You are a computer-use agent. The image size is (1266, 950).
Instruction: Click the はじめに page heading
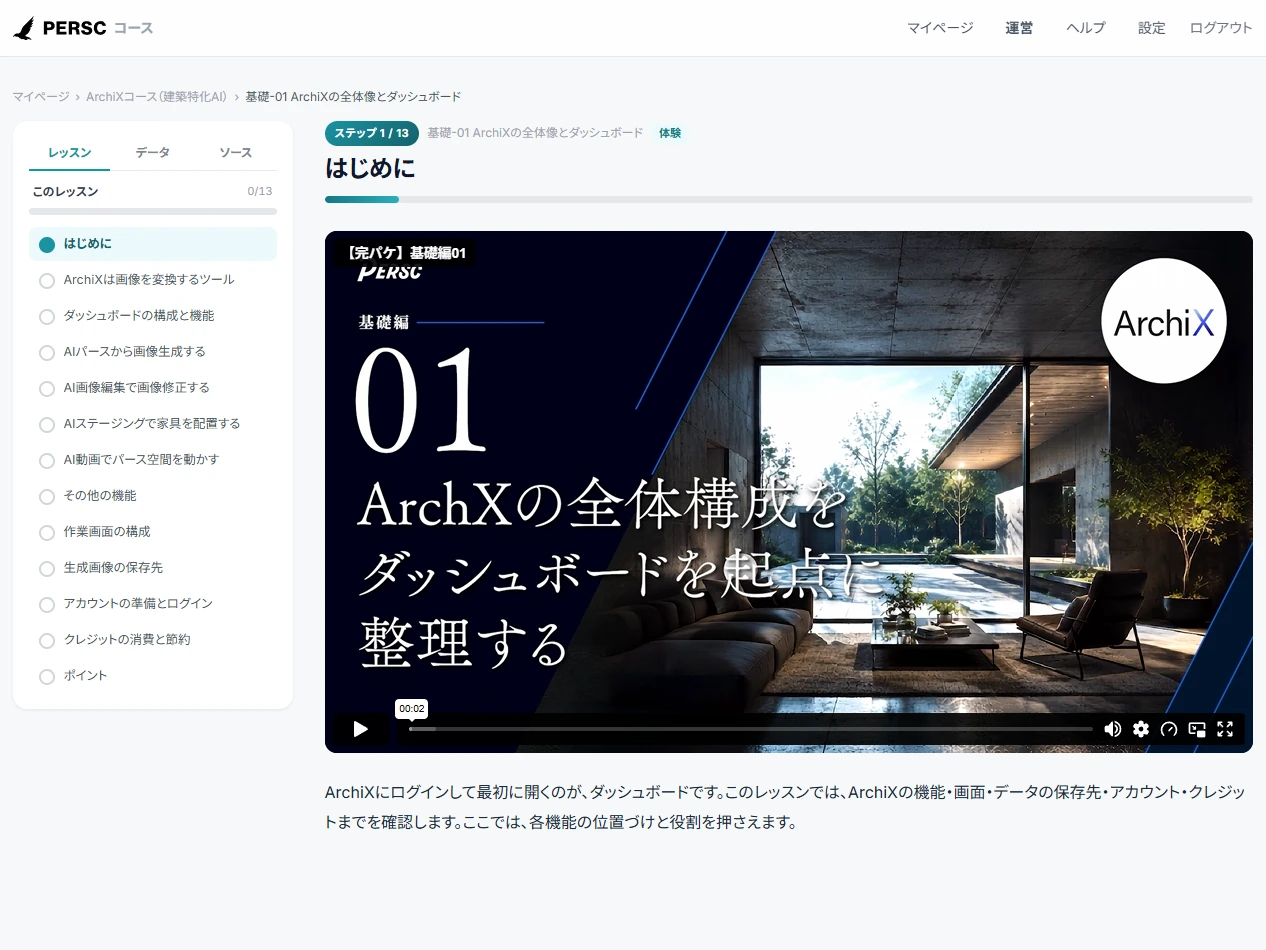pos(370,168)
